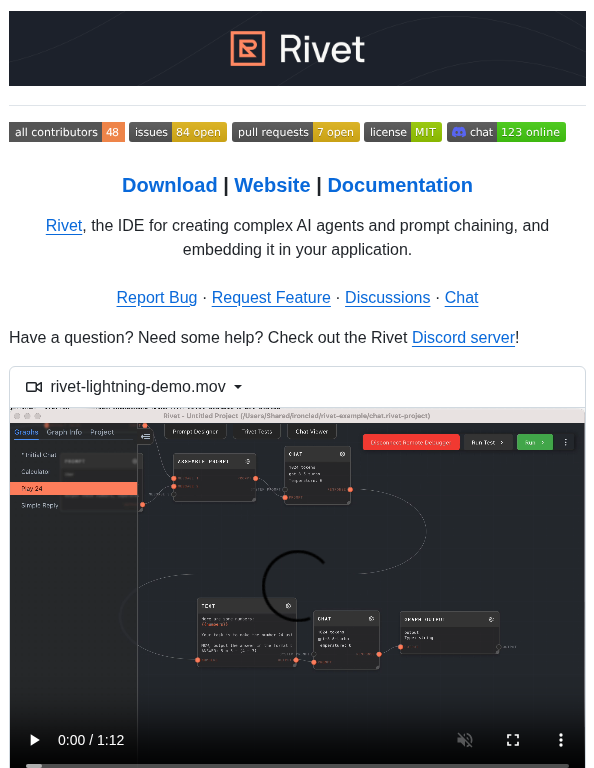594x768 pixels.
Task: Open the Download link
Action: [x=169, y=185]
